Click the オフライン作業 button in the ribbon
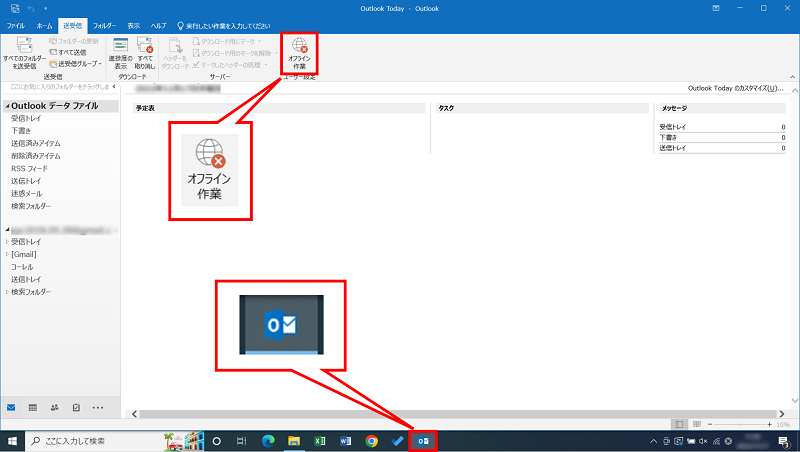800x452 pixels. point(299,53)
